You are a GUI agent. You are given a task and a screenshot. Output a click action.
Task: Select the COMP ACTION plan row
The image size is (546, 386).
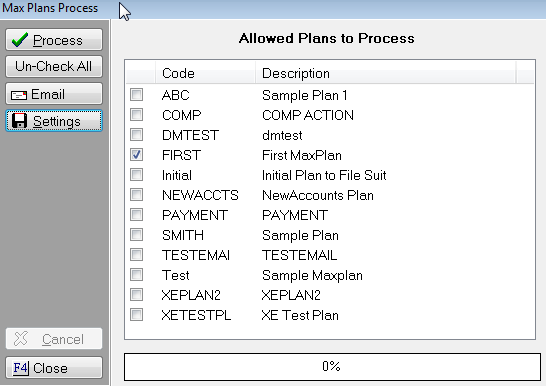coord(329,115)
